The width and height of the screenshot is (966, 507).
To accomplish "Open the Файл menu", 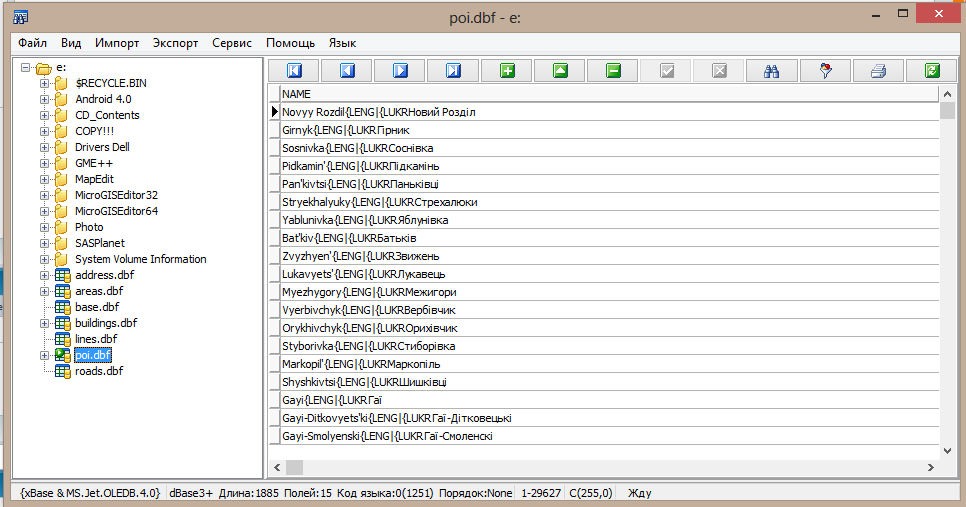I will pos(32,43).
